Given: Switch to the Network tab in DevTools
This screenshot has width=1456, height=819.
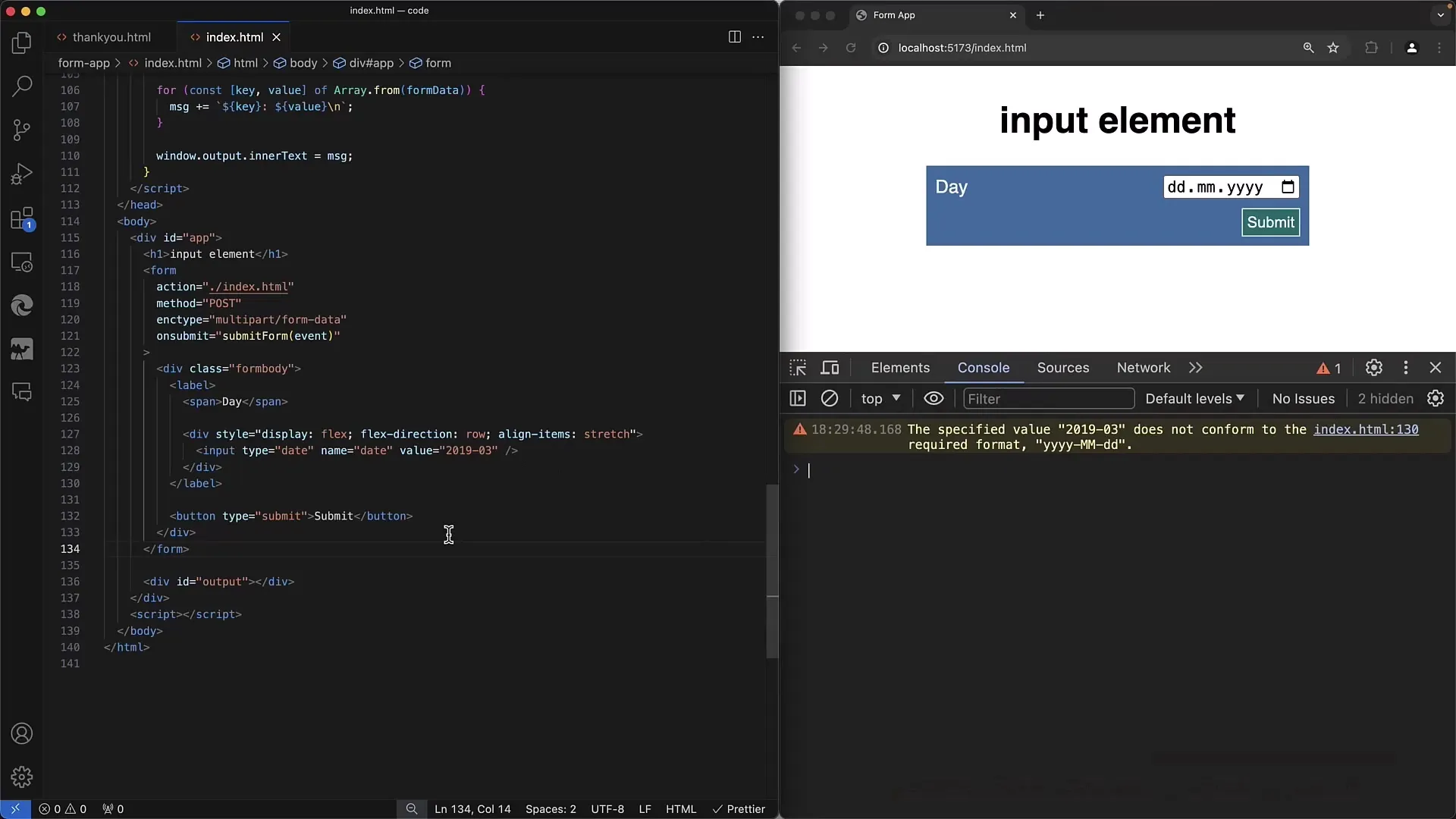Looking at the screenshot, I should click(1144, 367).
